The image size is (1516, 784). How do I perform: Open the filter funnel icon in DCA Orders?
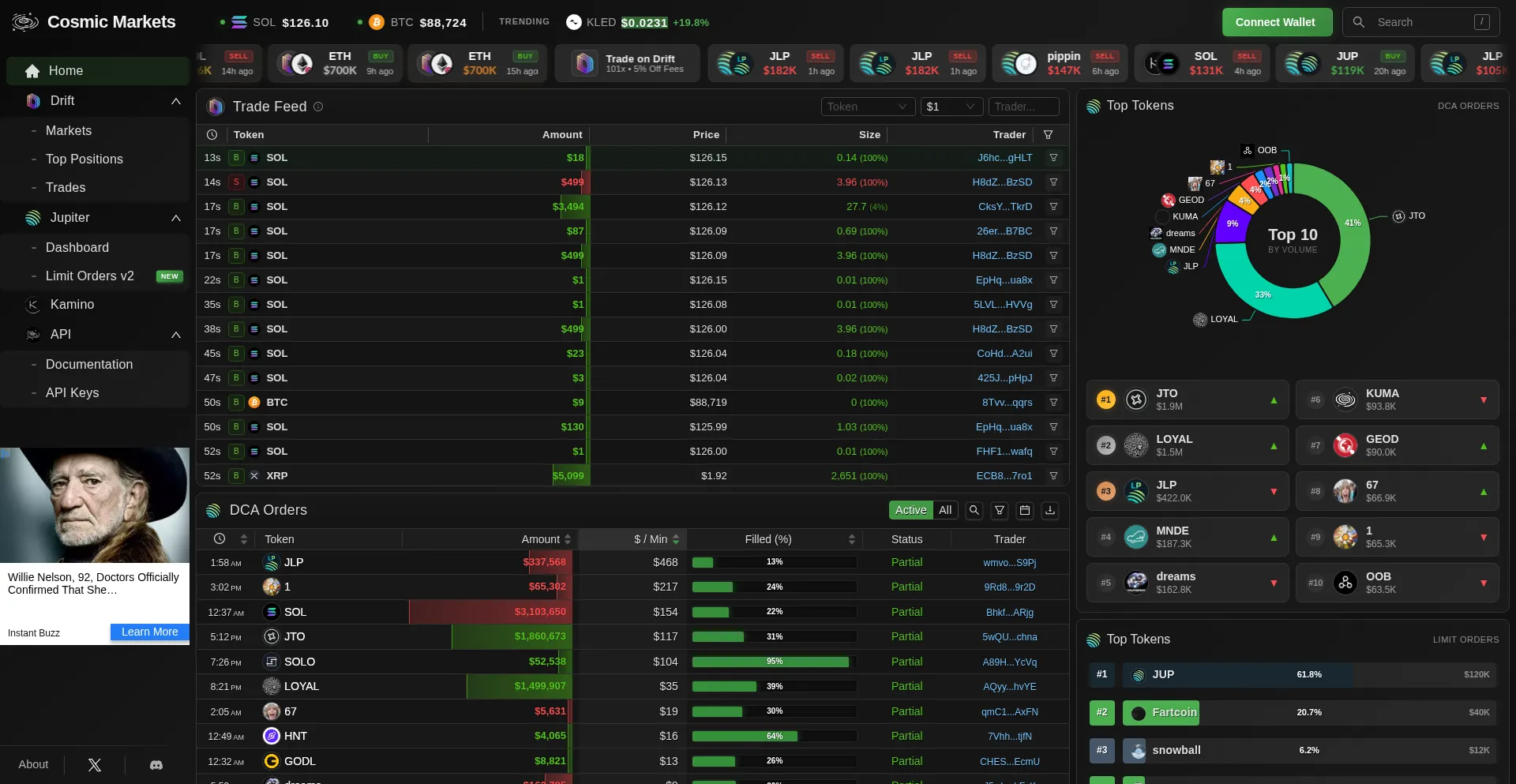(x=1000, y=510)
